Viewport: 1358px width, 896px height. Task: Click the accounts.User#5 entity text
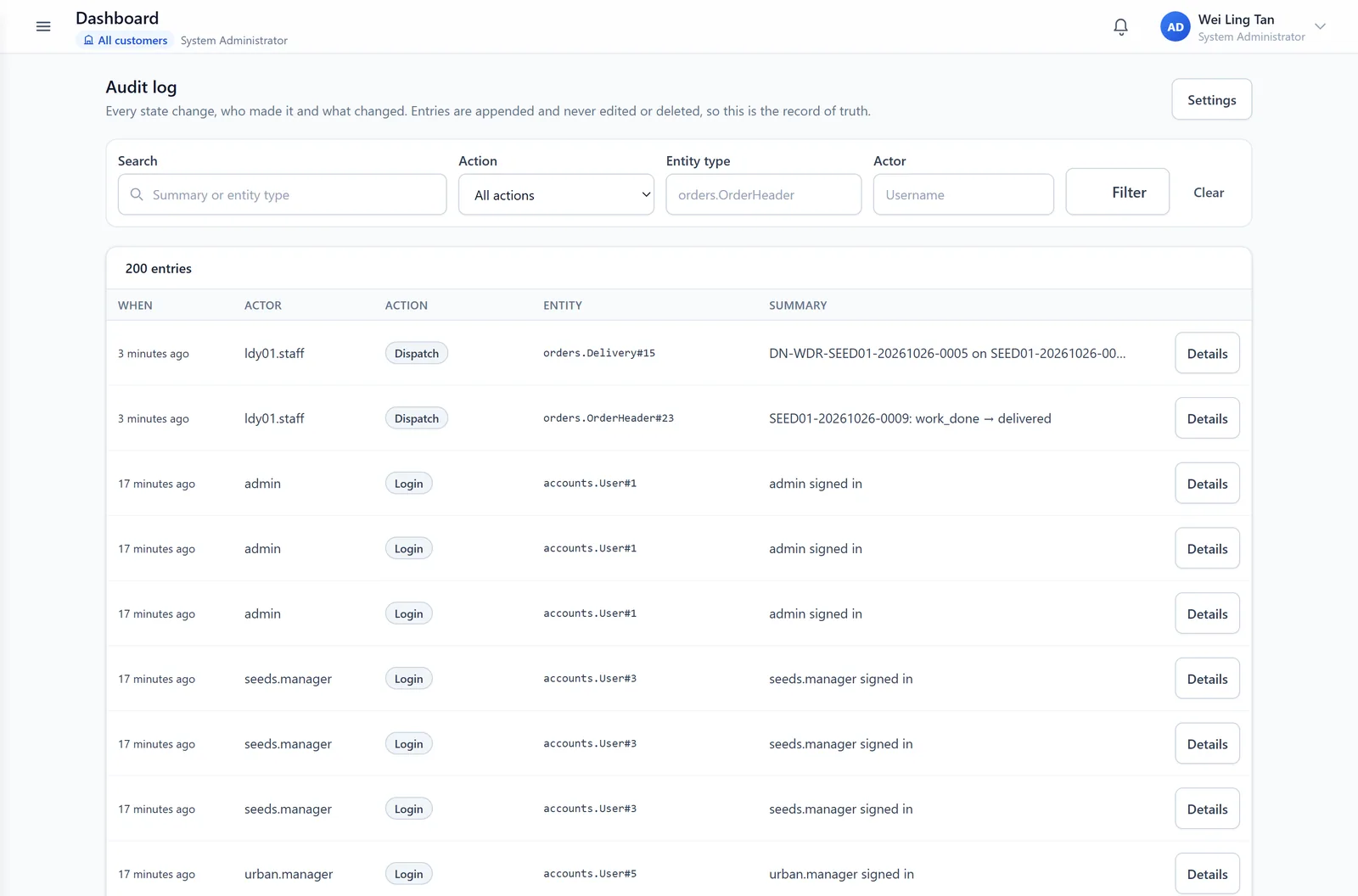click(x=590, y=874)
